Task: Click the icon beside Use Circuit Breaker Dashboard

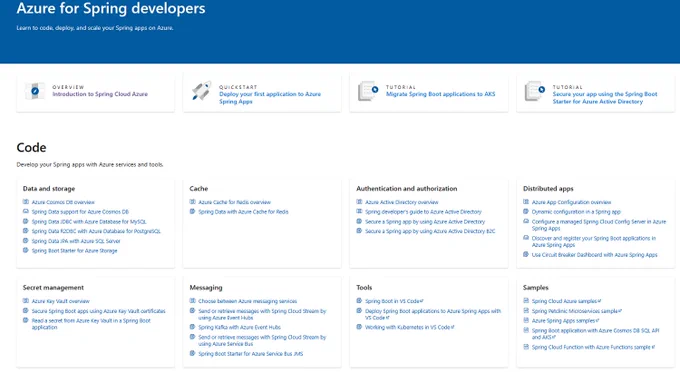Action: (x=526, y=255)
